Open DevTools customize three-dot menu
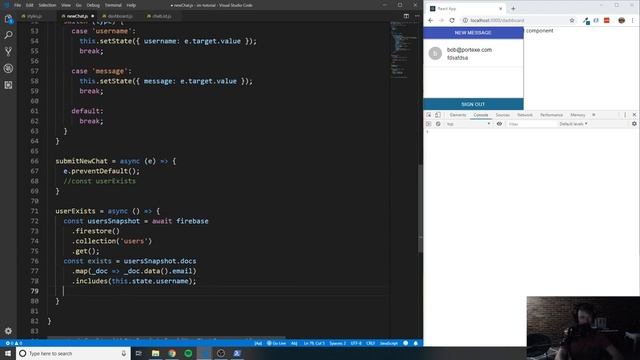Image resolution: width=640 pixels, height=360 pixels. click(625, 115)
